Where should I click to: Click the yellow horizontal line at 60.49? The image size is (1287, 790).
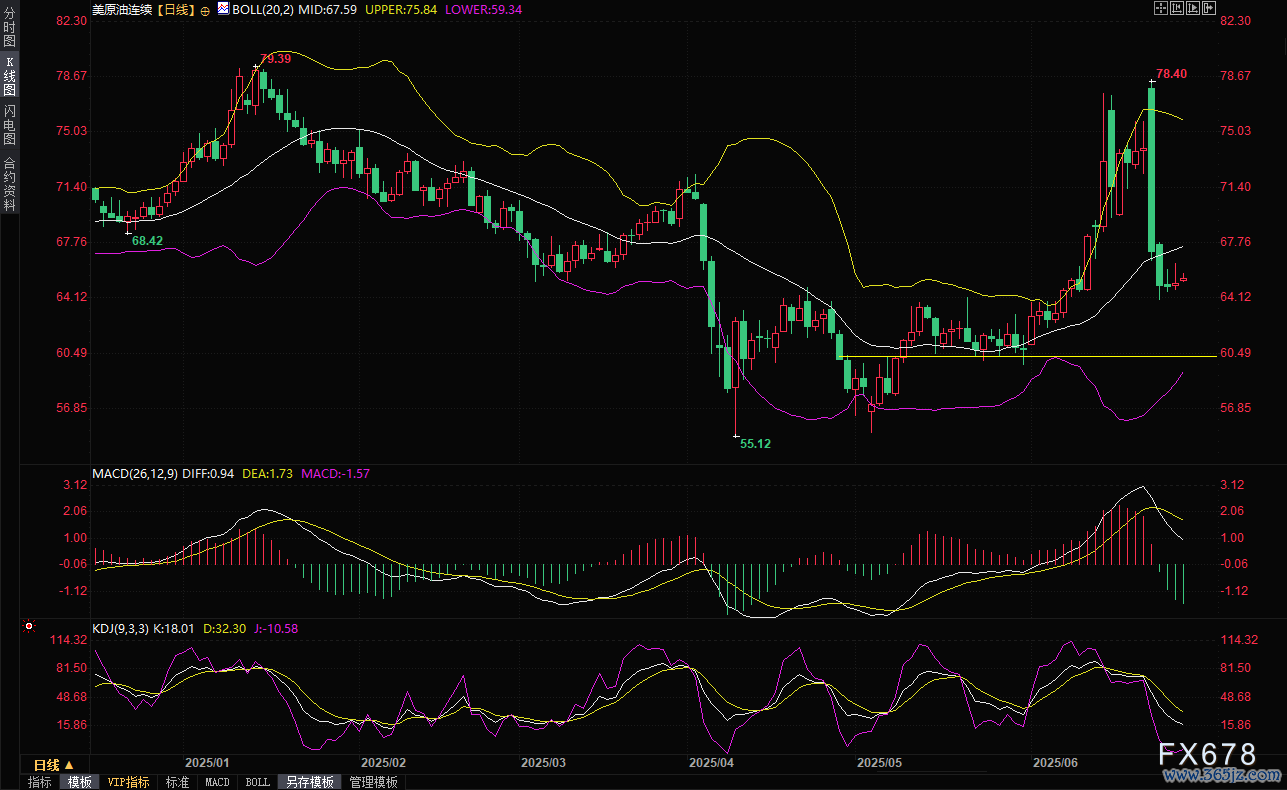(x=1030, y=356)
